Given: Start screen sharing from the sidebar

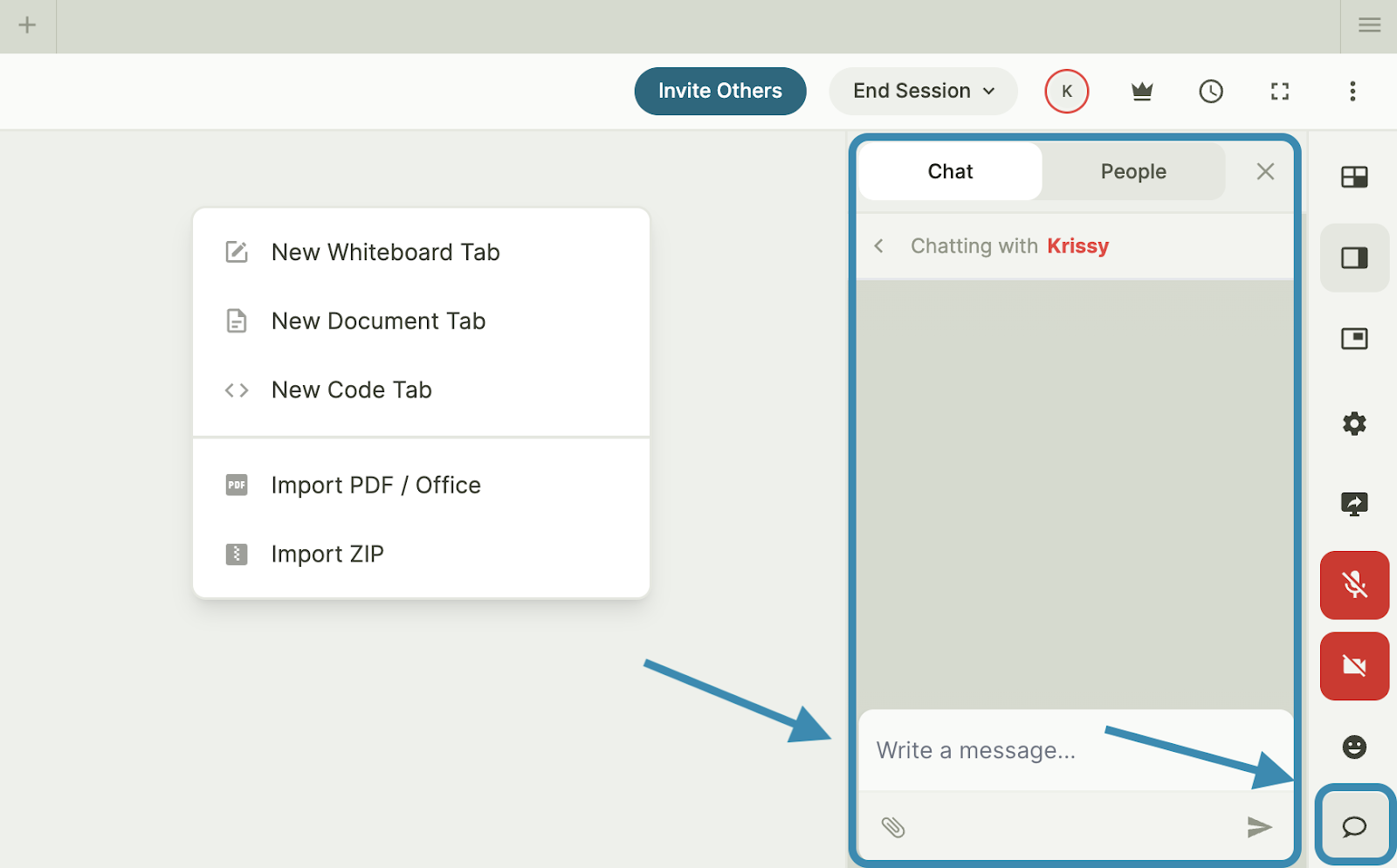Looking at the screenshot, I should [x=1354, y=504].
